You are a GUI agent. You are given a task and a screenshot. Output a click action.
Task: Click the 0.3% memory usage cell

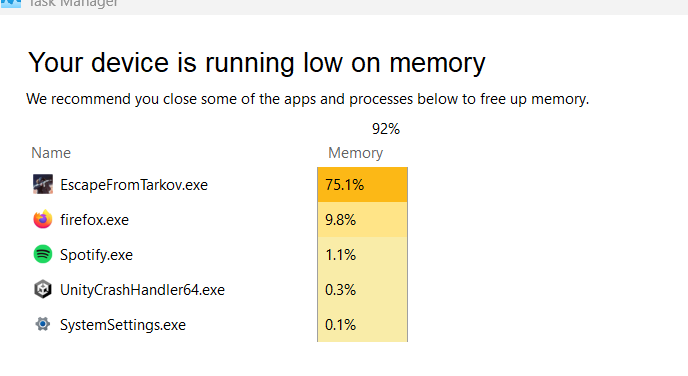(x=362, y=290)
